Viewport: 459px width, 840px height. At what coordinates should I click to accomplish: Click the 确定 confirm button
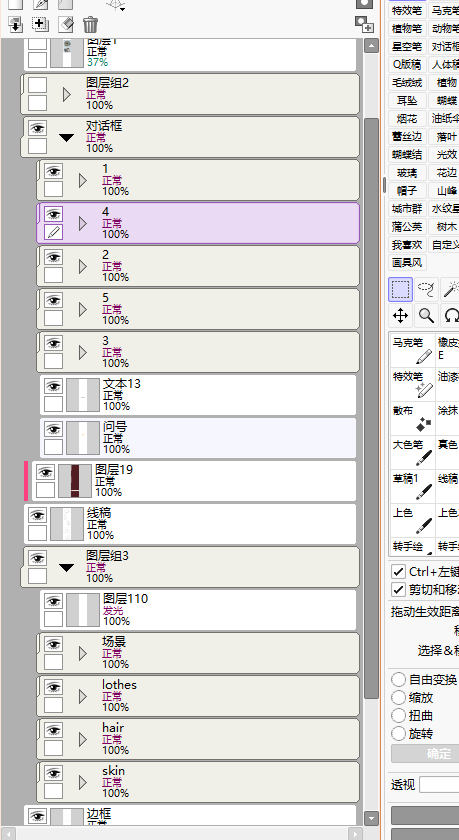[x=425, y=754]
